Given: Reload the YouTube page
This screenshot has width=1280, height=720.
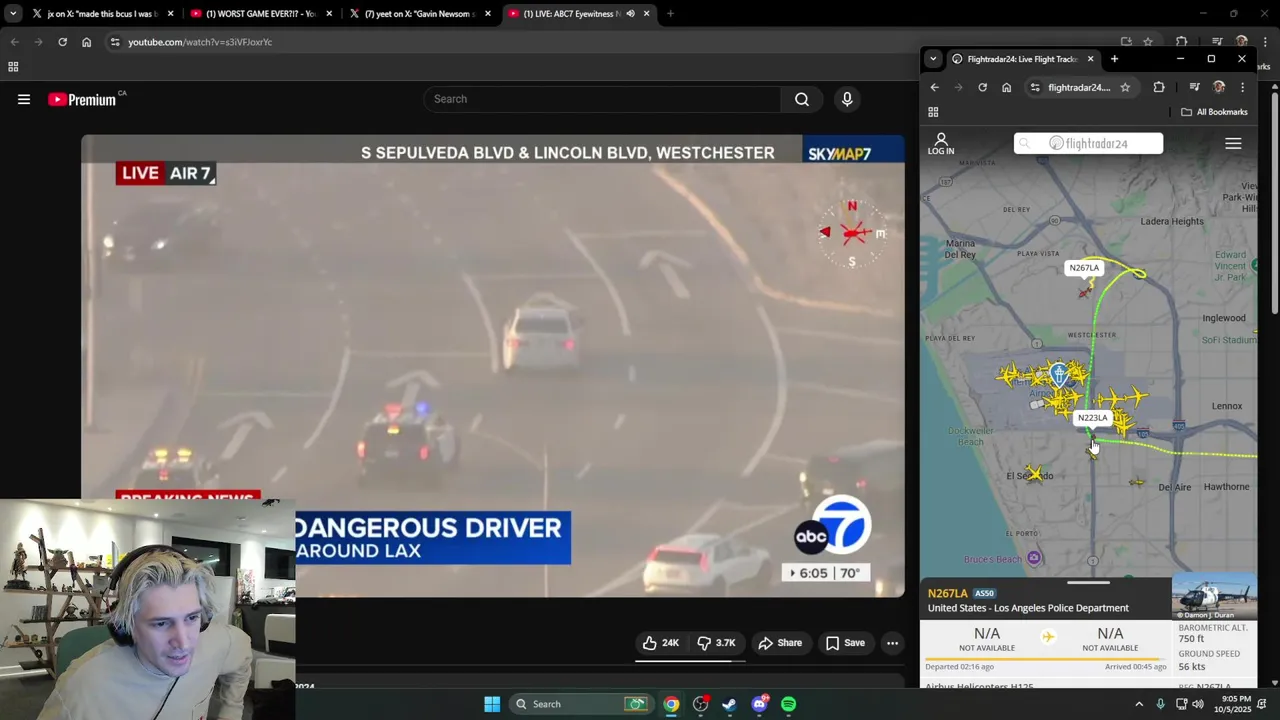Looking at the screenshot, I should click(62, 42).
